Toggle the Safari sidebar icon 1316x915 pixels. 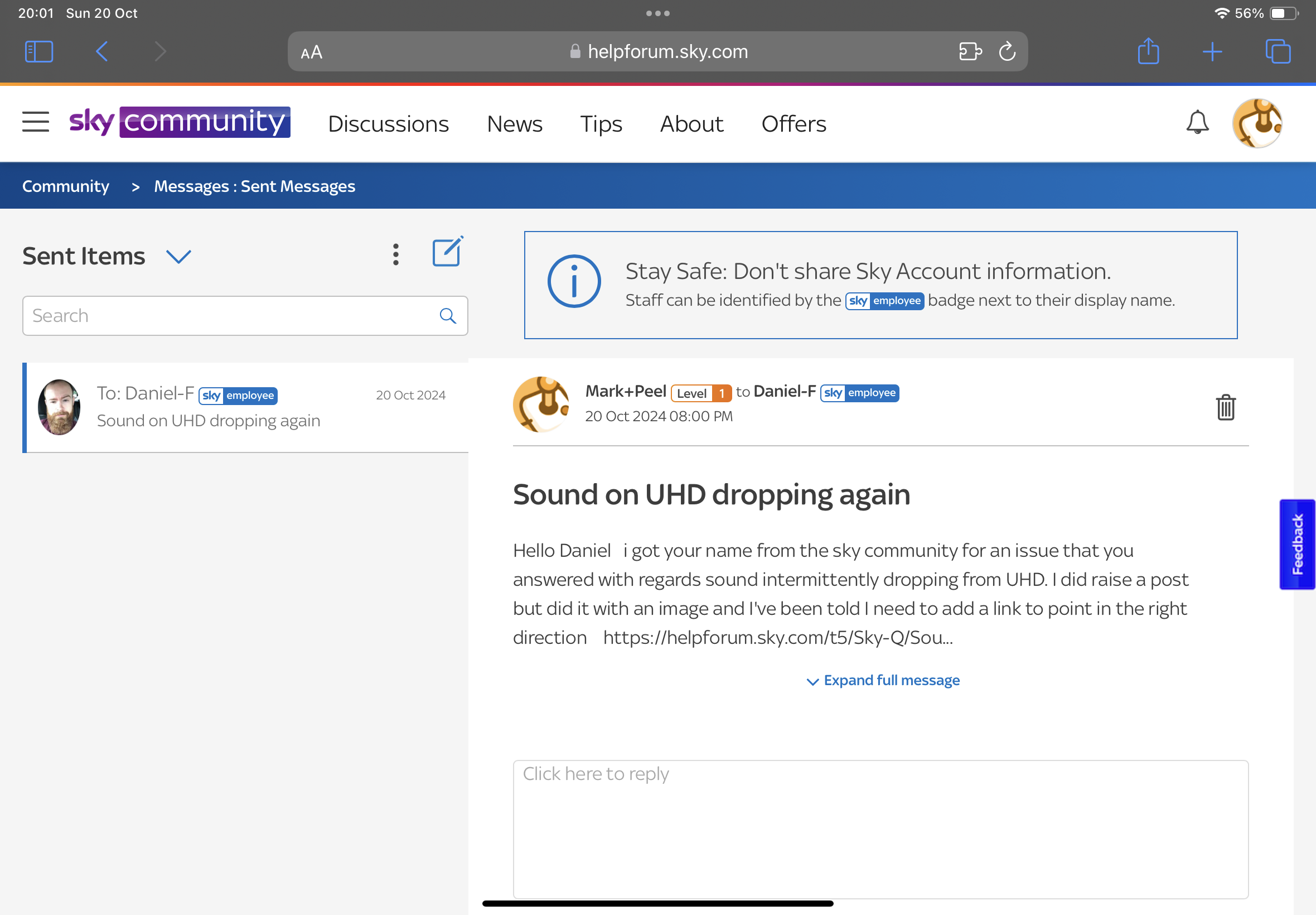39,51
